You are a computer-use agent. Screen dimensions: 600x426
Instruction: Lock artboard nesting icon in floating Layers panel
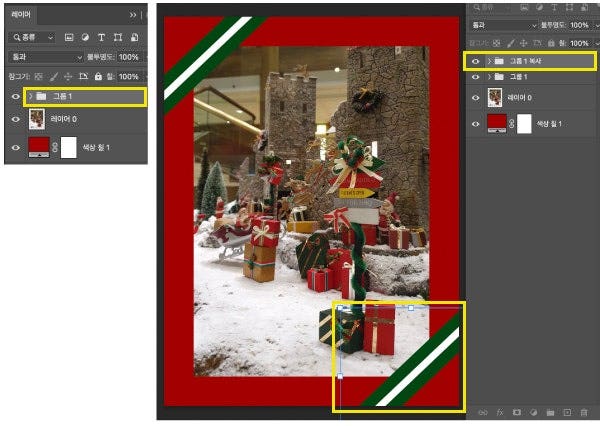click(x=83, y=77)
